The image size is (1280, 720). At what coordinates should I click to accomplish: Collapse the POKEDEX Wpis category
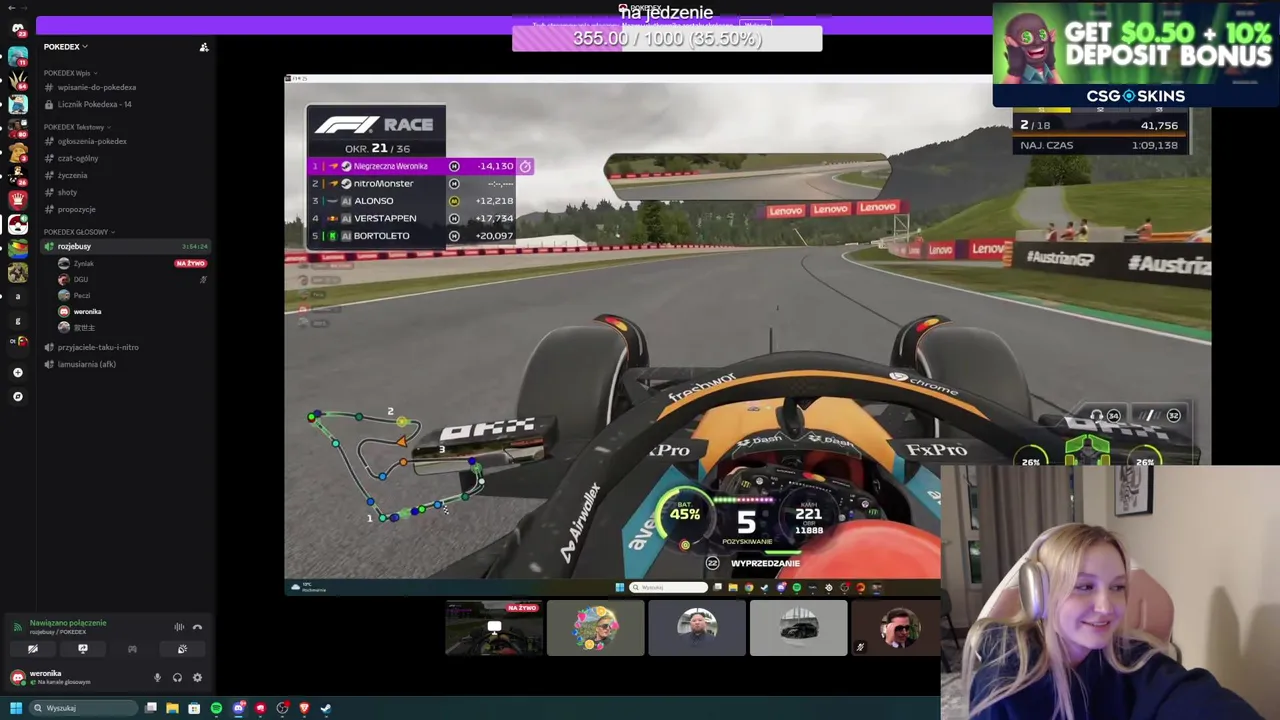pyautogui.click(x=70, y=73)
